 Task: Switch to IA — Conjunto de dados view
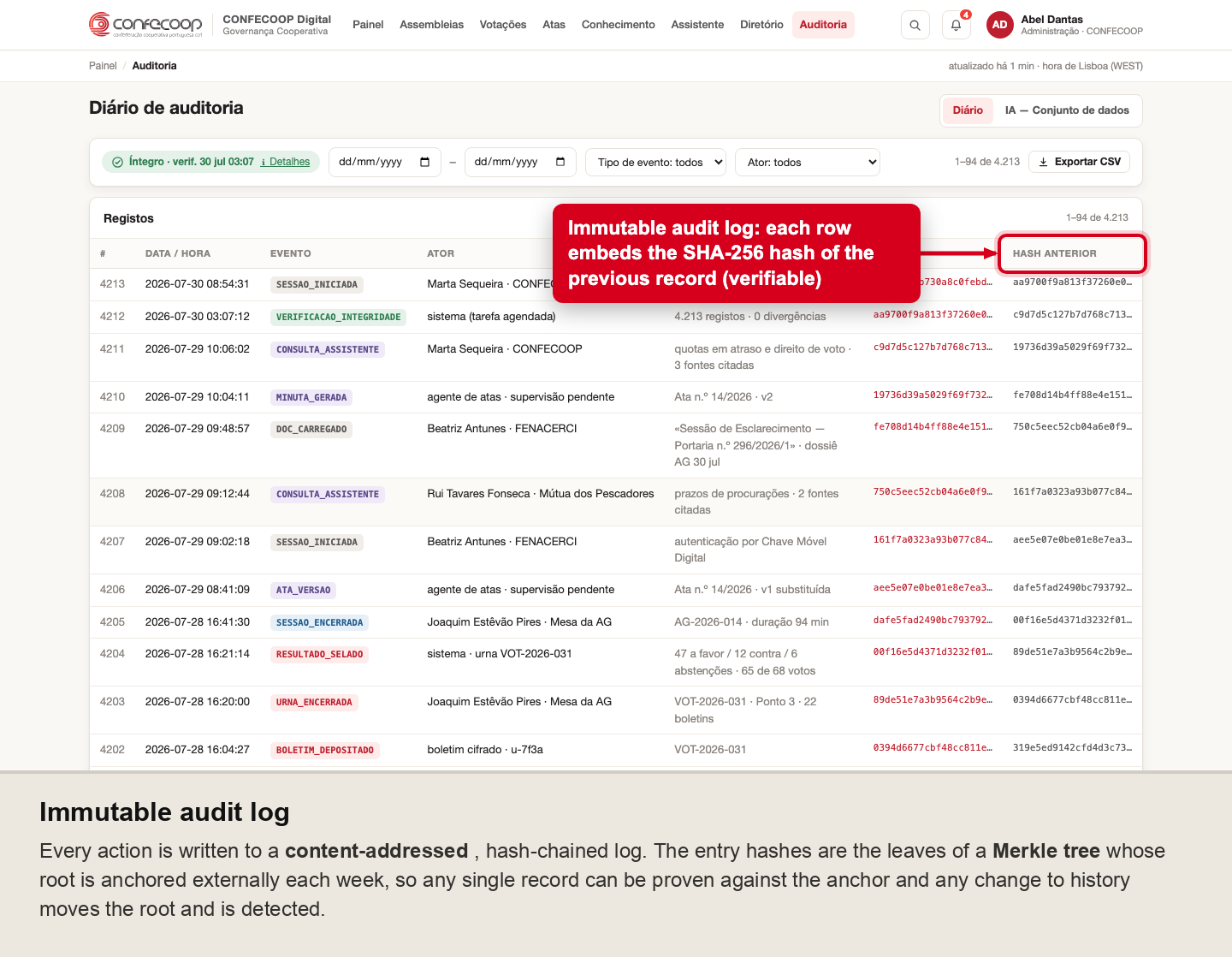(x=1067, y=110)
